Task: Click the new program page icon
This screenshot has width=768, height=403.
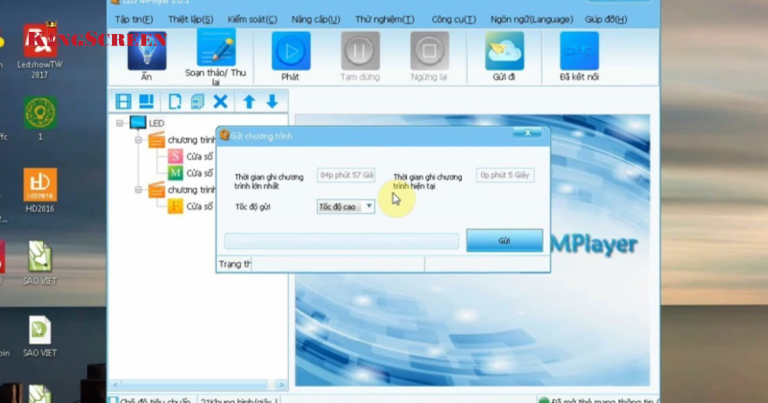Action: tap(175, 101)
